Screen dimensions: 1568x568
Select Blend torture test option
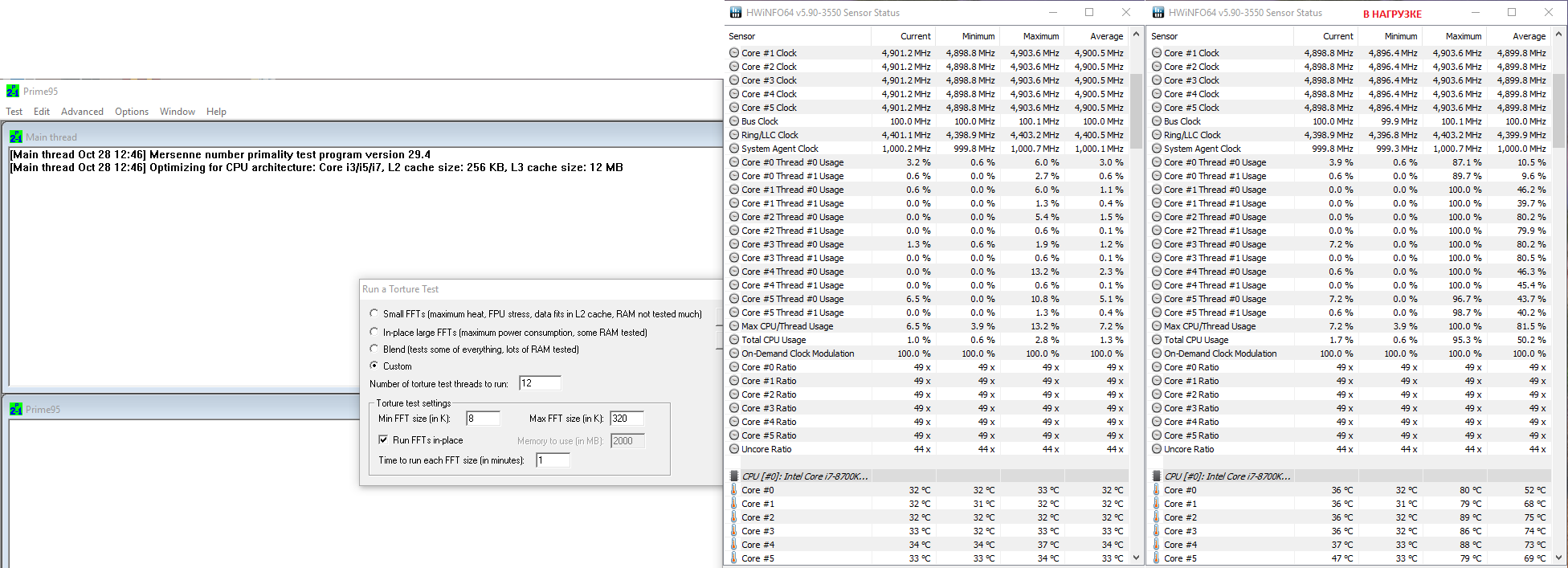click(374, 349)
